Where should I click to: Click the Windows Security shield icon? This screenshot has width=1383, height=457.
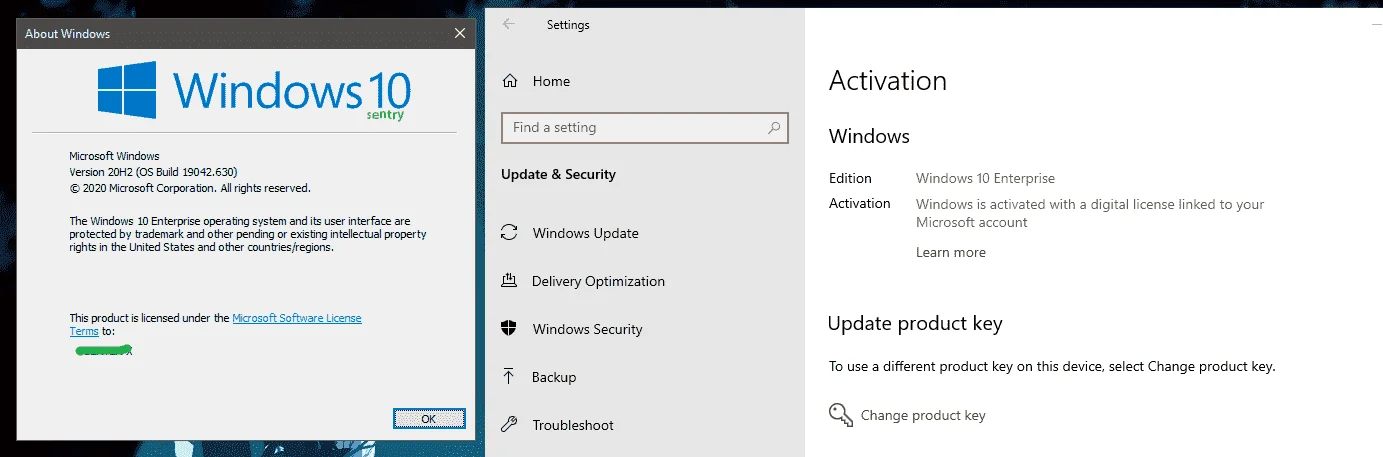[x=510, y=329]
